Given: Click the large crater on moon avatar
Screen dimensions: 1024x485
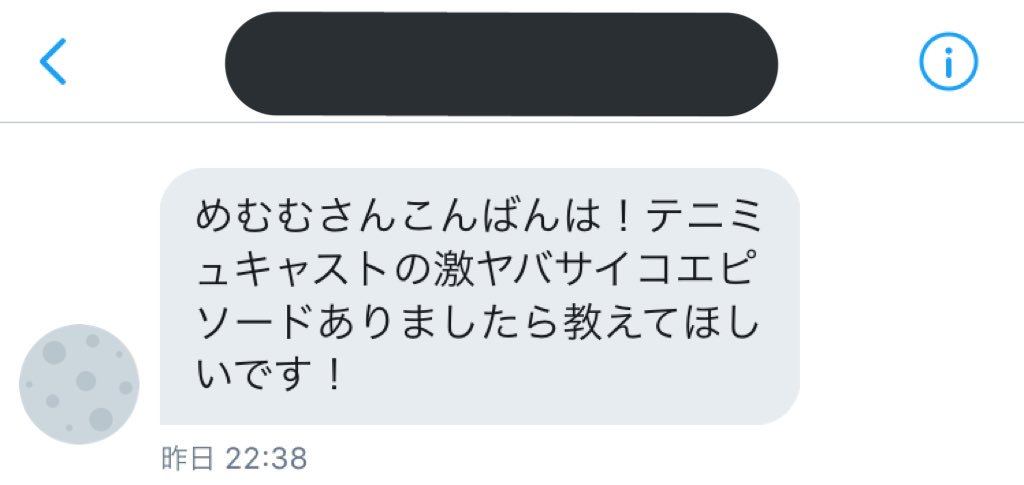Looking at the screenshot, I should (x=101, y=419).
